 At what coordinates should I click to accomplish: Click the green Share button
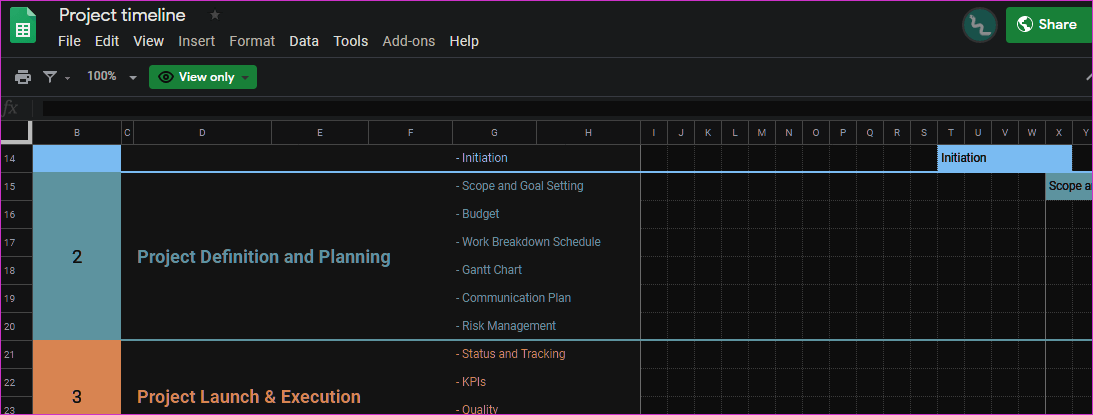pos(1049,25)
